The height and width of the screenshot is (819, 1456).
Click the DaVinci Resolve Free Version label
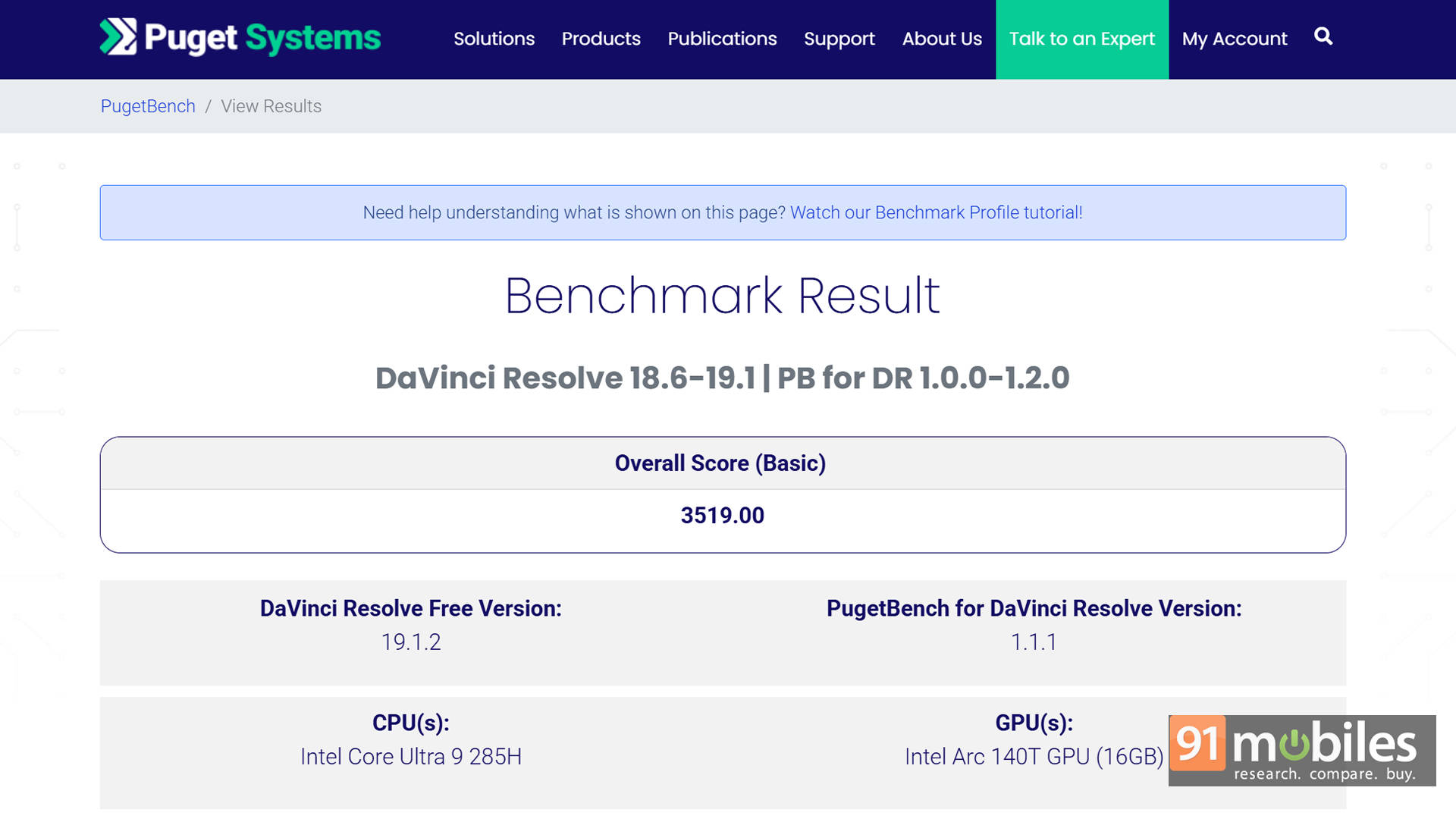[410, 608]
